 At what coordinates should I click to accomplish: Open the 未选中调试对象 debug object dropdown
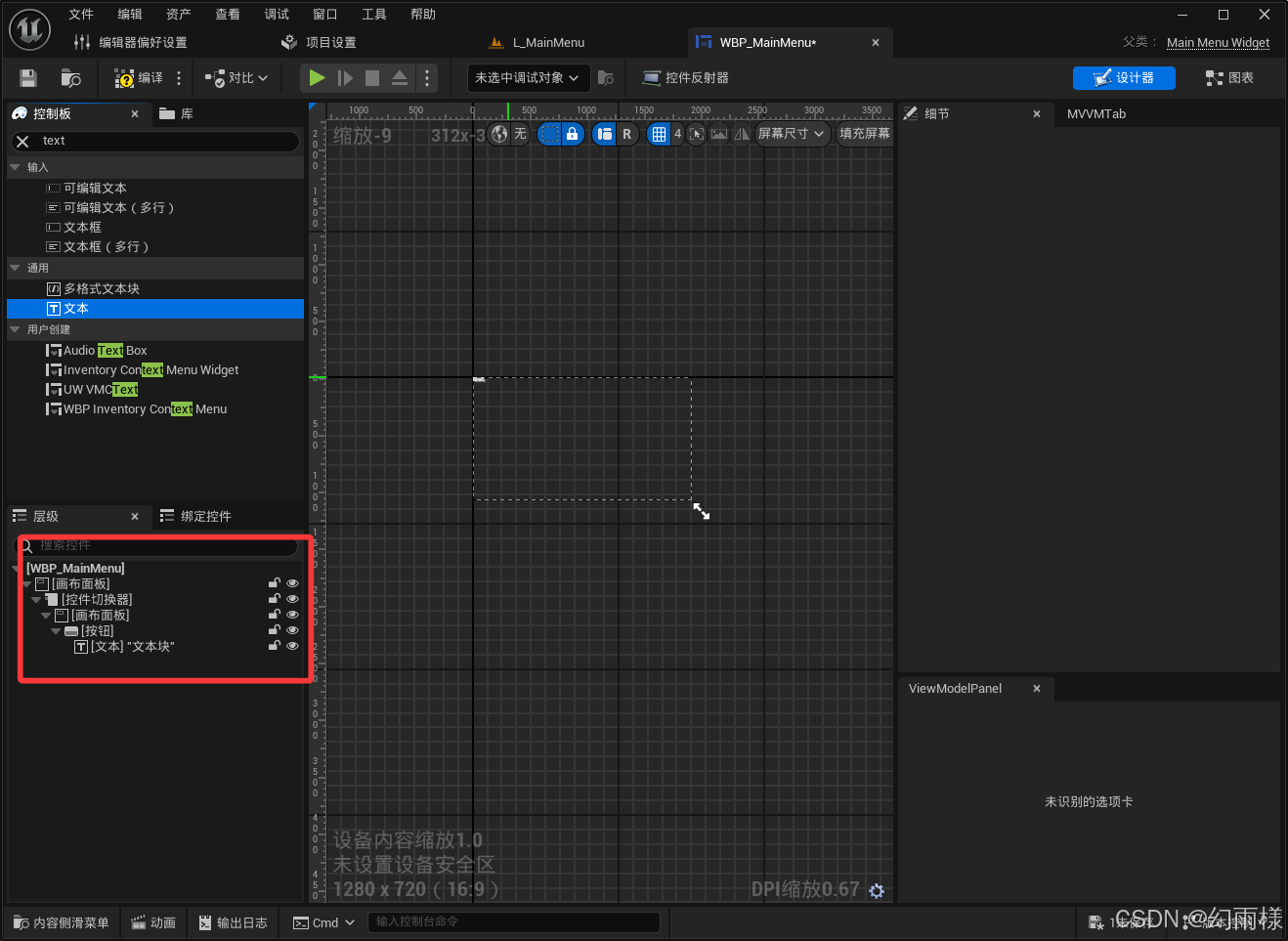pos(528,78)
